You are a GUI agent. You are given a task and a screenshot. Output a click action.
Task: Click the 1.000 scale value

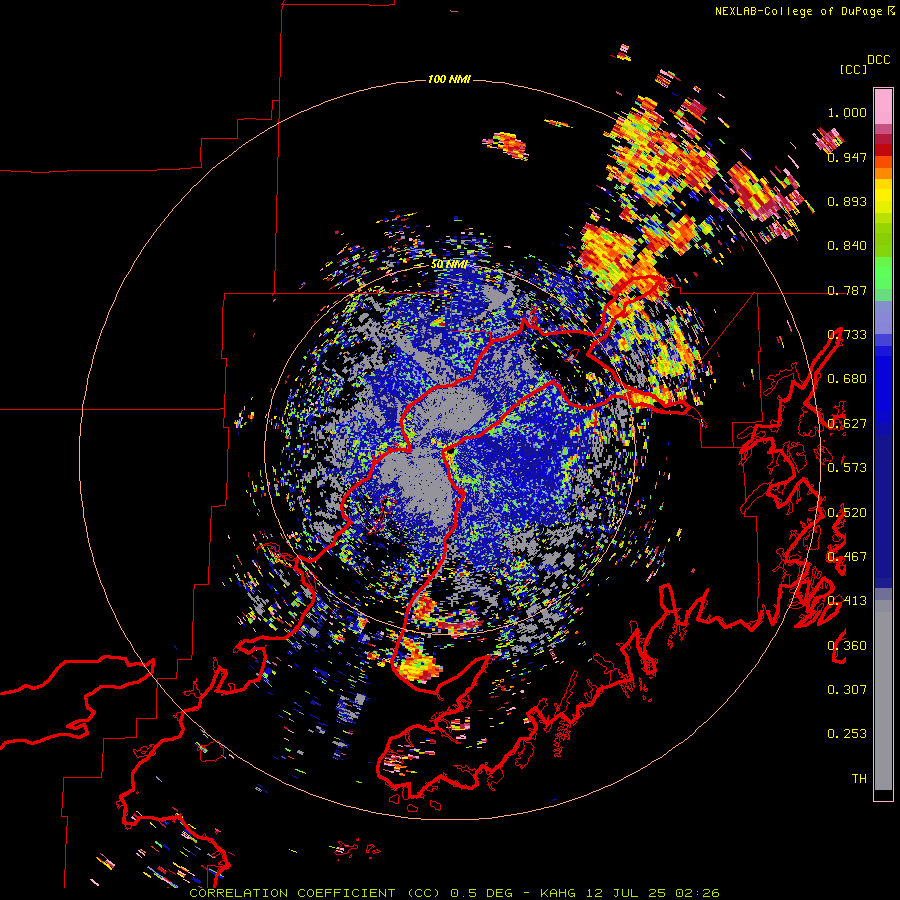(x=847, y=112)
